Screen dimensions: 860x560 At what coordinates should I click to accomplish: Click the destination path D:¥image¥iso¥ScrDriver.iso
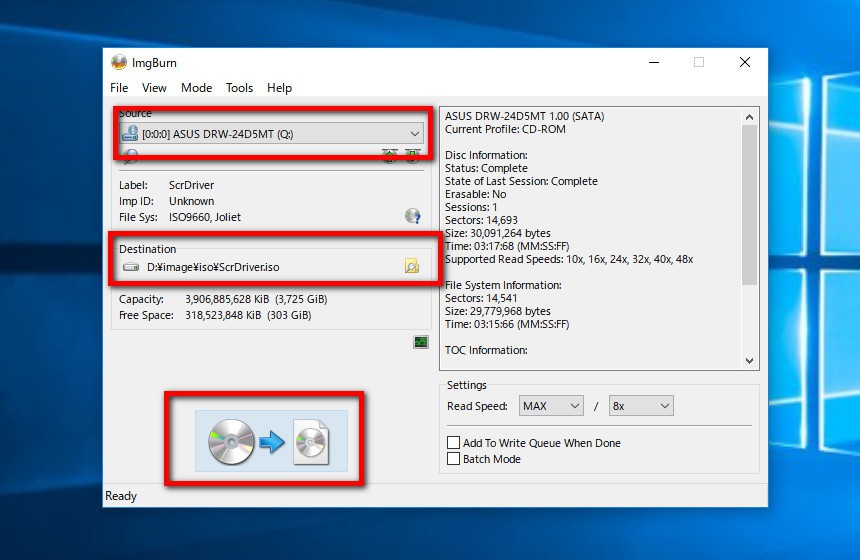point(213,267)
